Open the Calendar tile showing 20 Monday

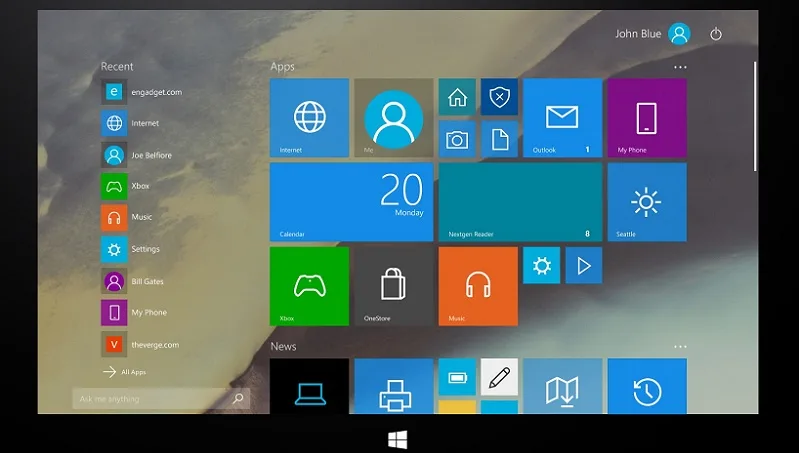coord(352,202)
